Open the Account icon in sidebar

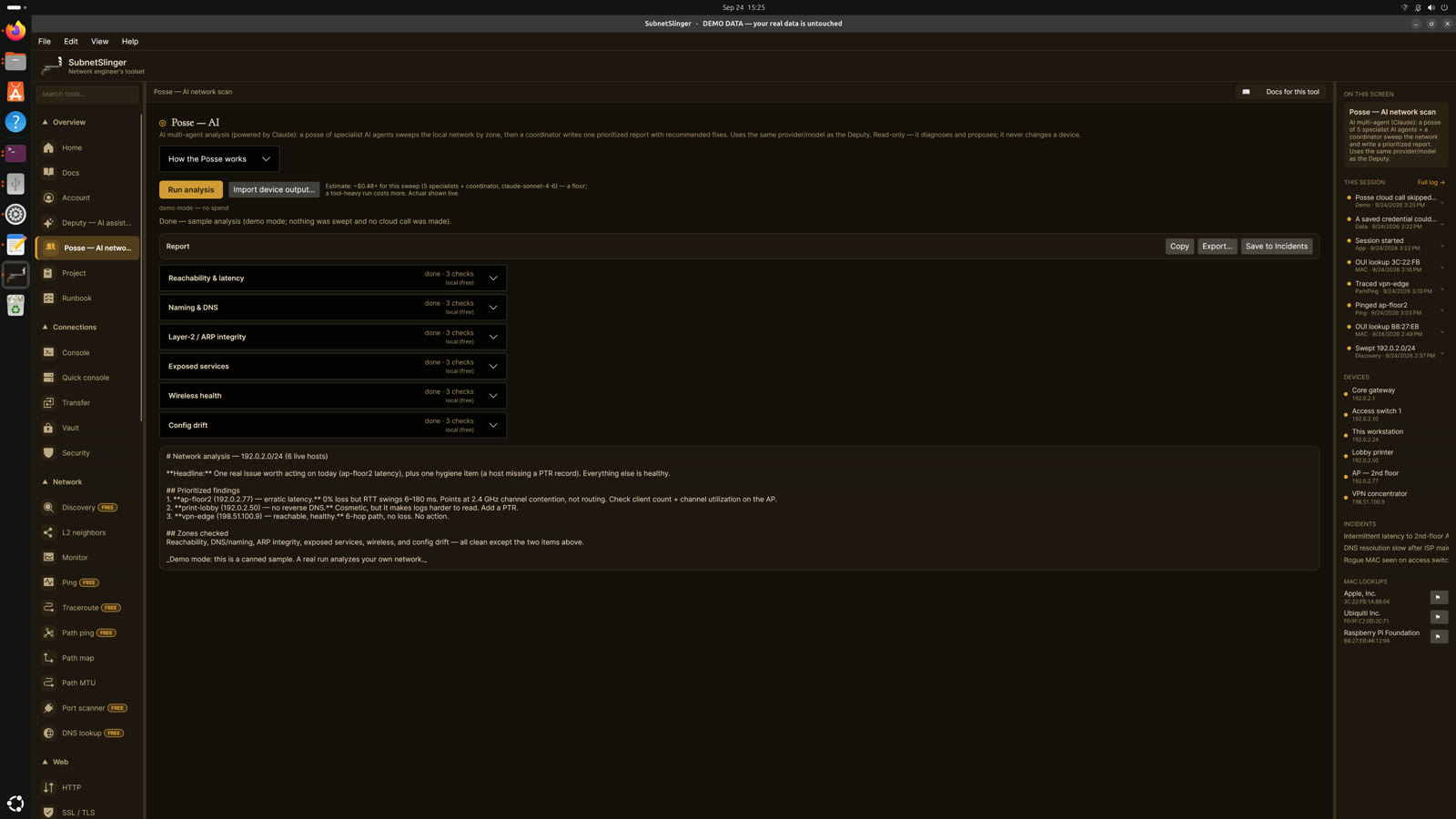pos(48,197)
